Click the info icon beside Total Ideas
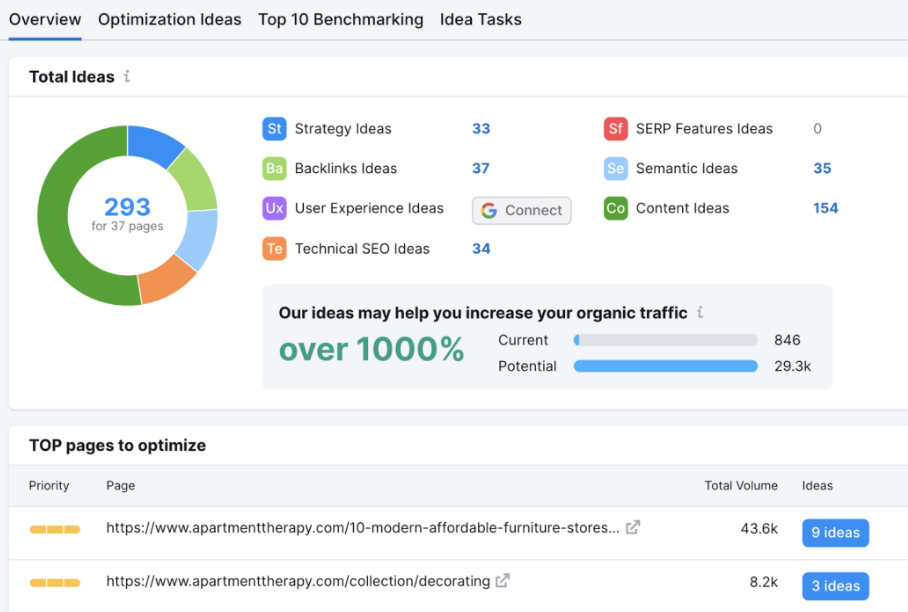 point(127,76)
